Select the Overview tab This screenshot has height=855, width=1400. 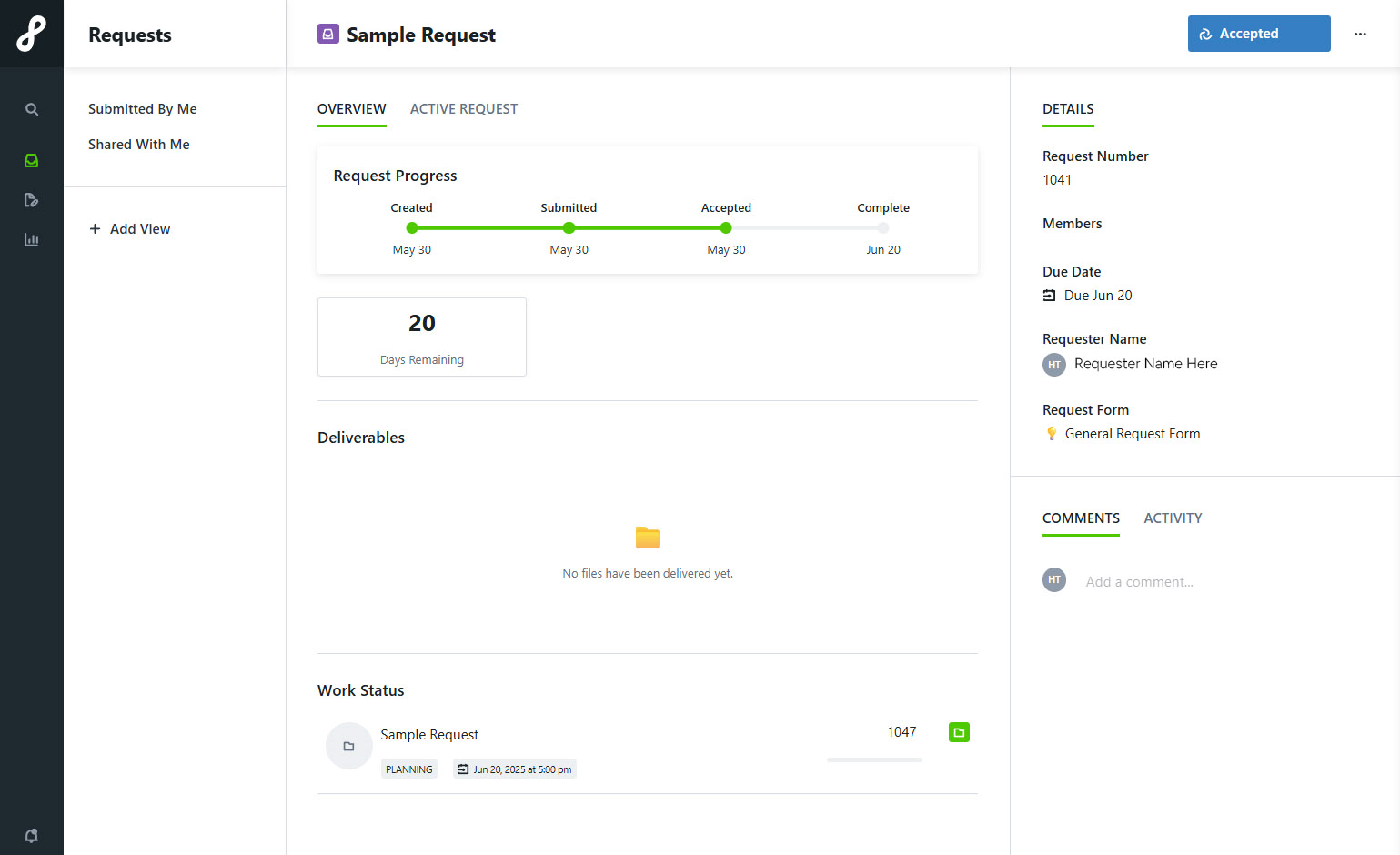tap(351, 109)
